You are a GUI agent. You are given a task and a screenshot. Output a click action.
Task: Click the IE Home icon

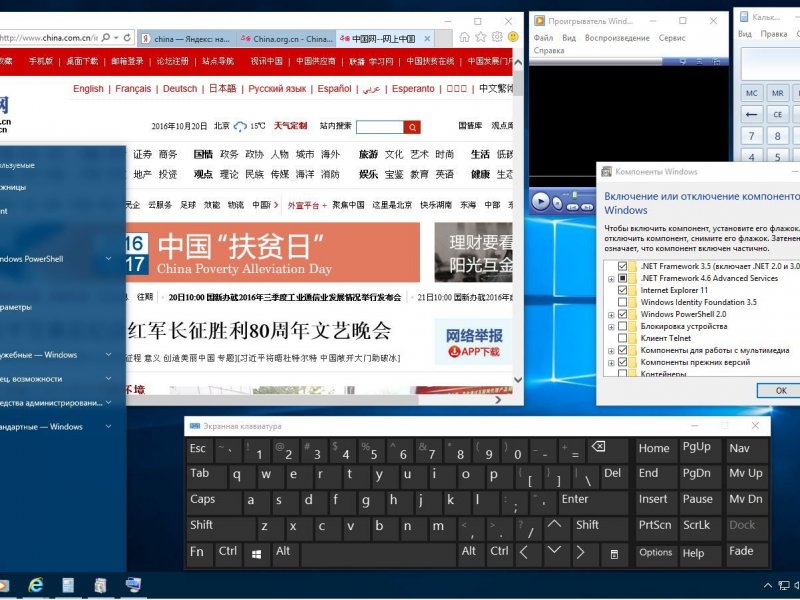(x=464, y=37)
